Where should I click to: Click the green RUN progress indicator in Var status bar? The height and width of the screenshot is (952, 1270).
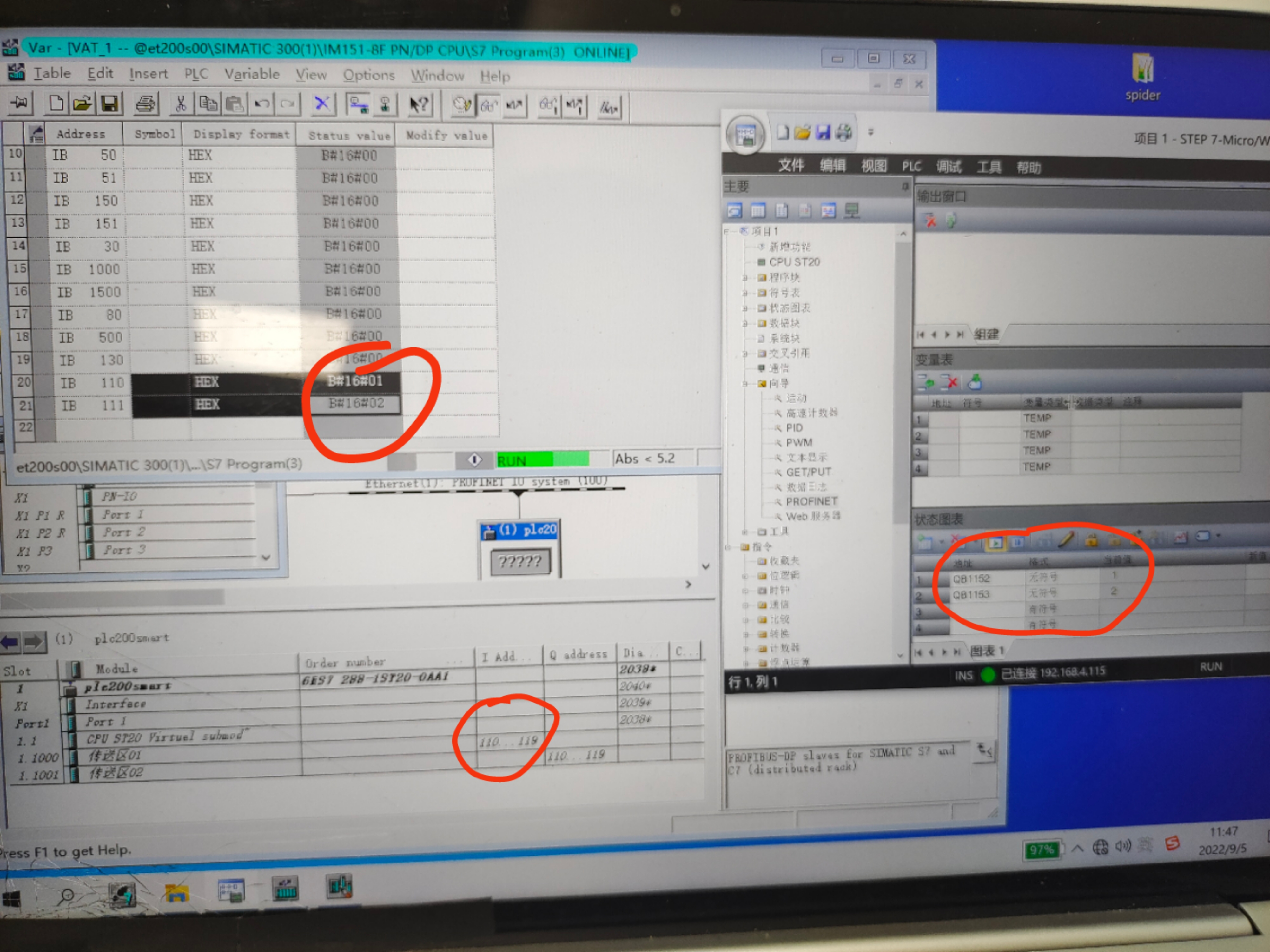click(x=542, y=459)
